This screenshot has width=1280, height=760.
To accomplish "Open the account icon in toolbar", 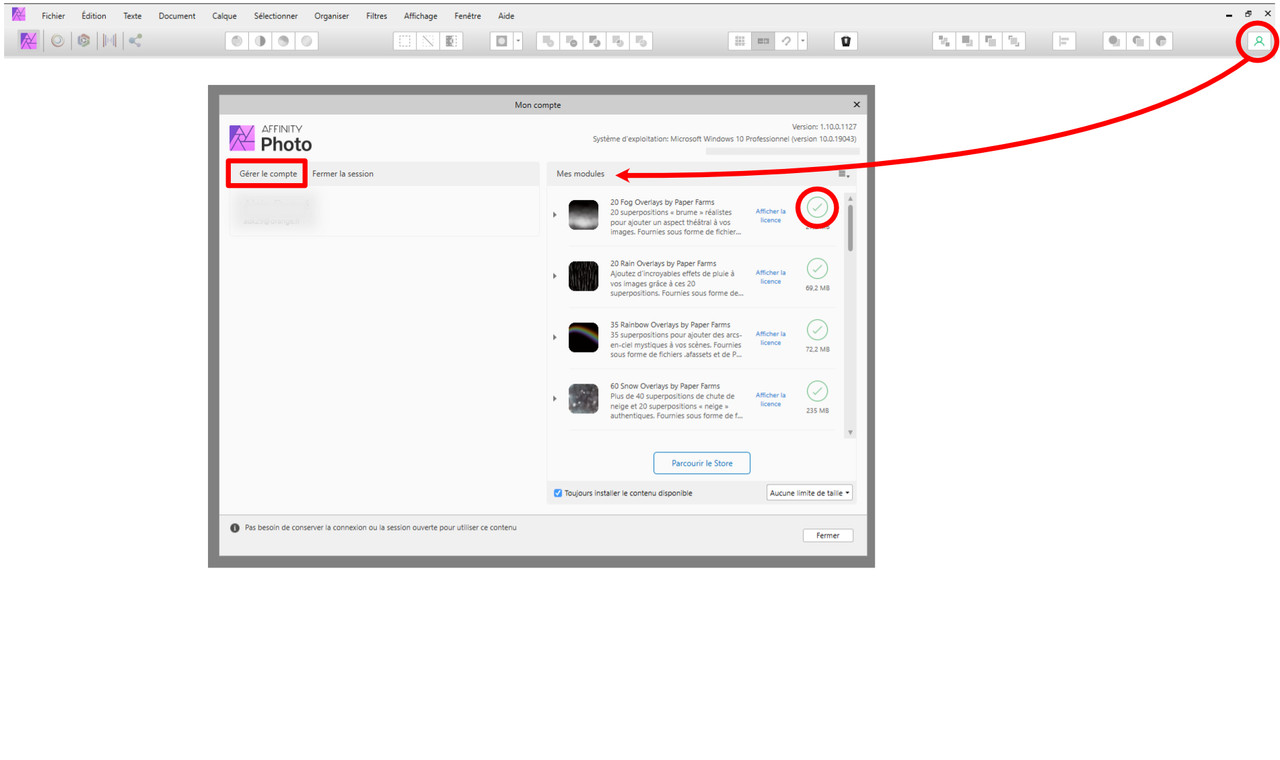I will tap(1259, 41).
